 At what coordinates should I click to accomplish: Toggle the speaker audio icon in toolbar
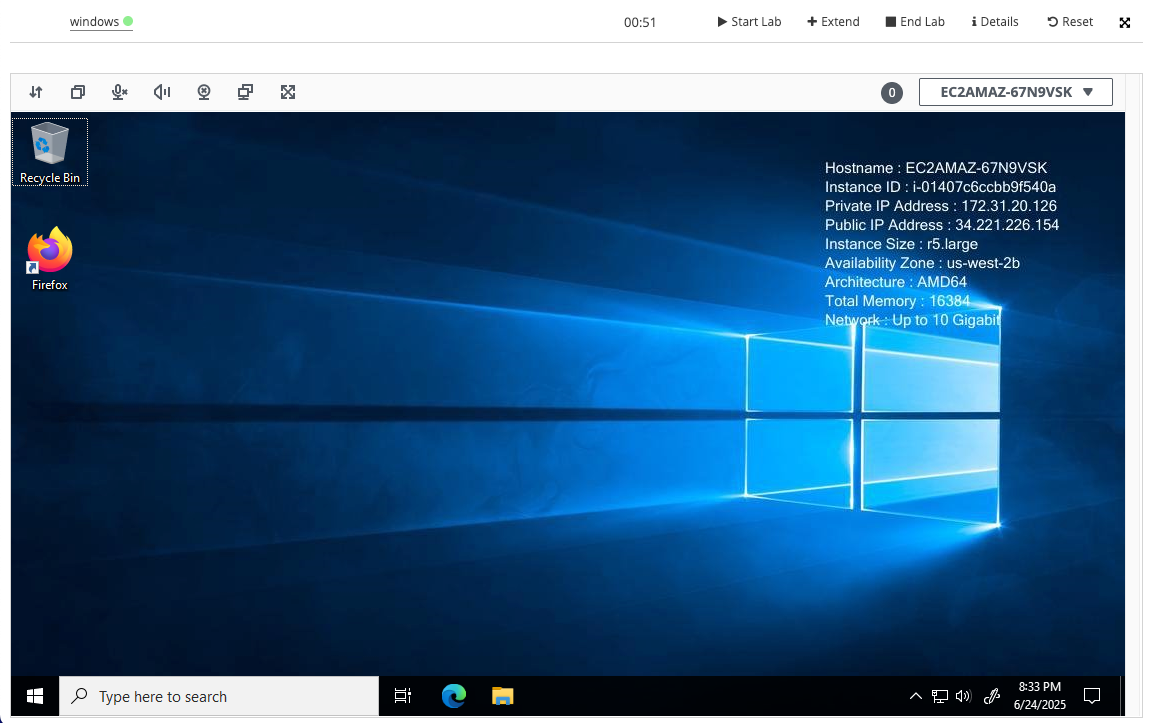[x=162, y=92]
